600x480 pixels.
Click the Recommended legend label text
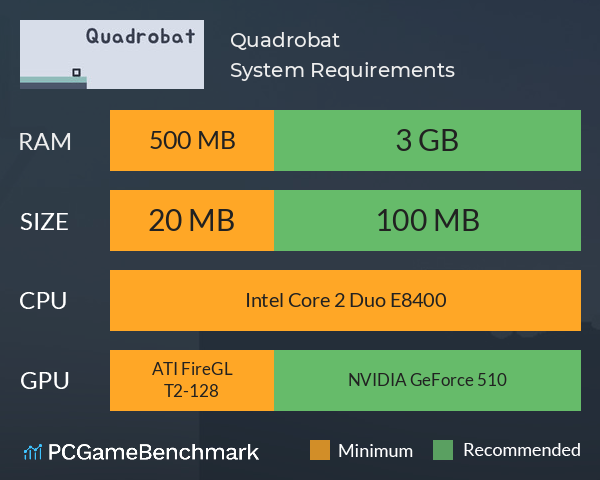tap(522, 450)
